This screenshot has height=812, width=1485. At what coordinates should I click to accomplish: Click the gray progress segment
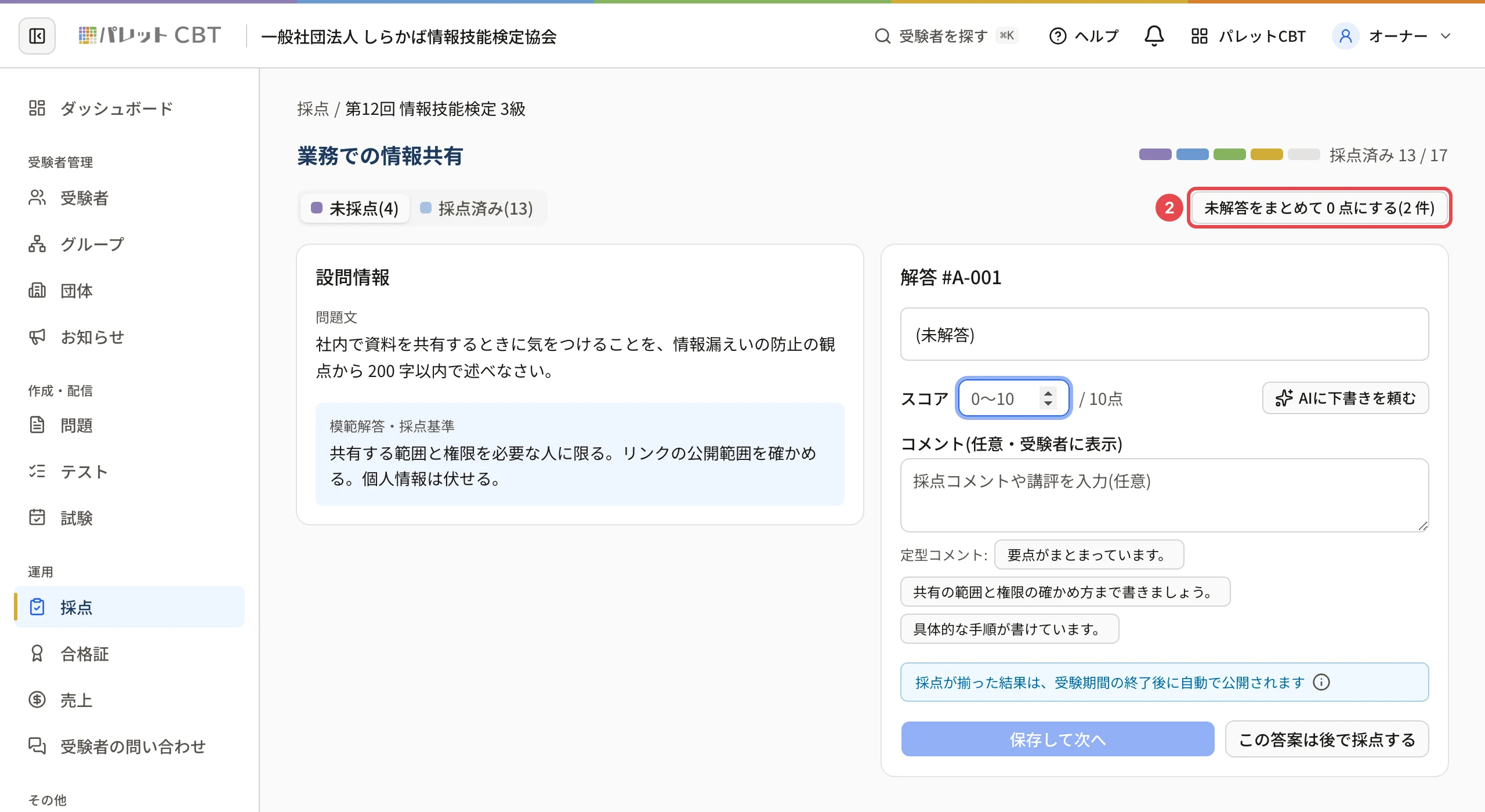coord(1303,154)
